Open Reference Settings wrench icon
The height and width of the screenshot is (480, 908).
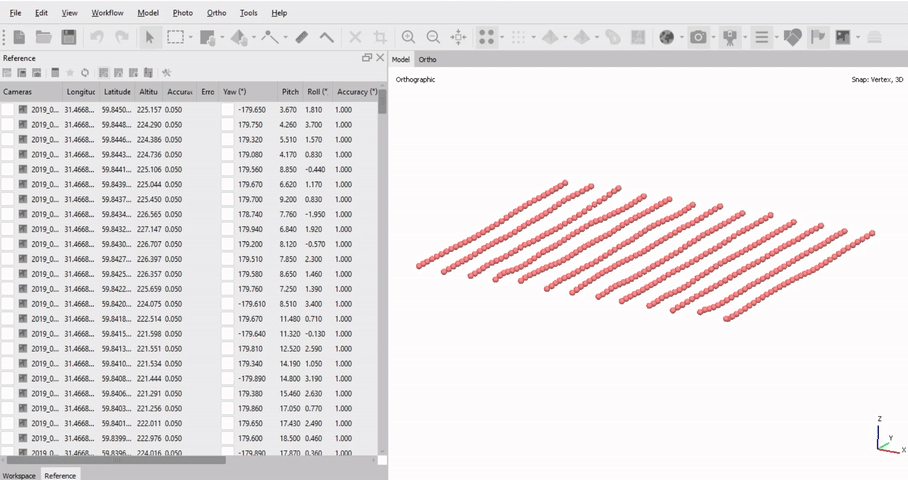tap(166, 72)
